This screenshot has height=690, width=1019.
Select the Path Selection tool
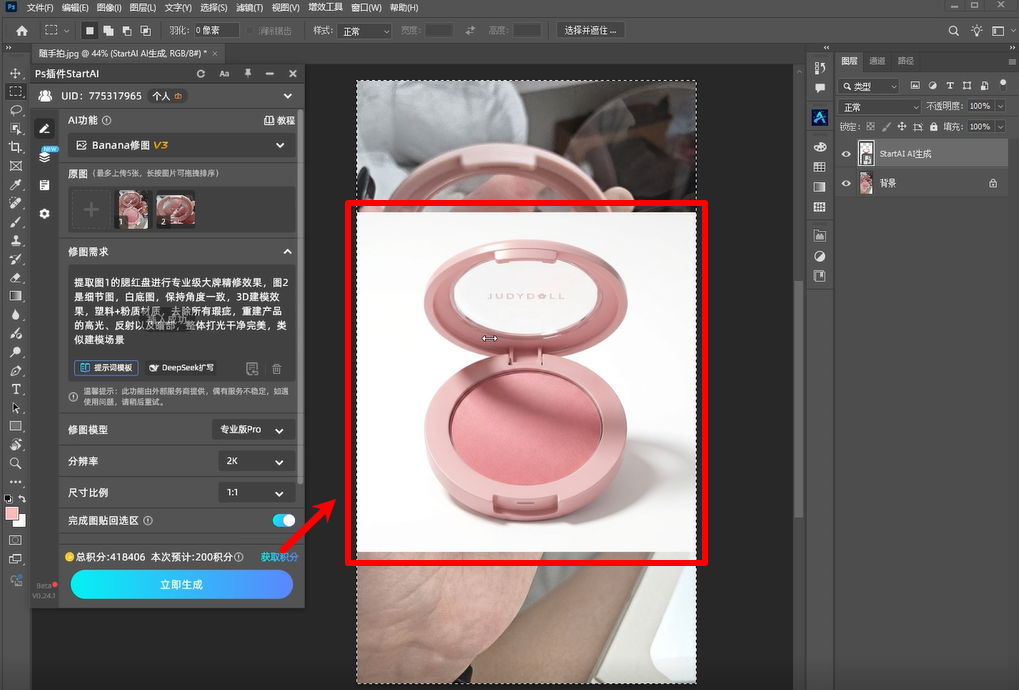point(16,408)
